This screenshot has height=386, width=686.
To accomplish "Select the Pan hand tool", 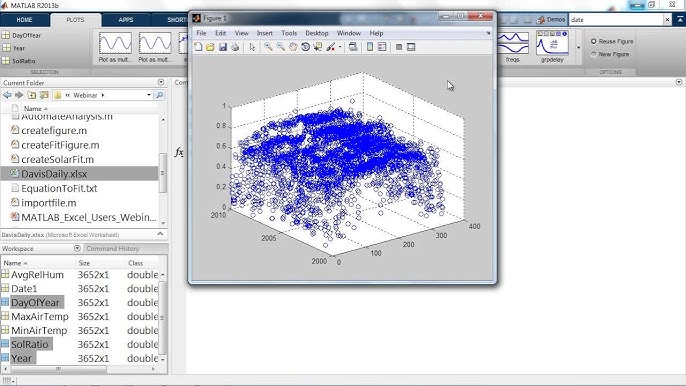I will (293, 47).
